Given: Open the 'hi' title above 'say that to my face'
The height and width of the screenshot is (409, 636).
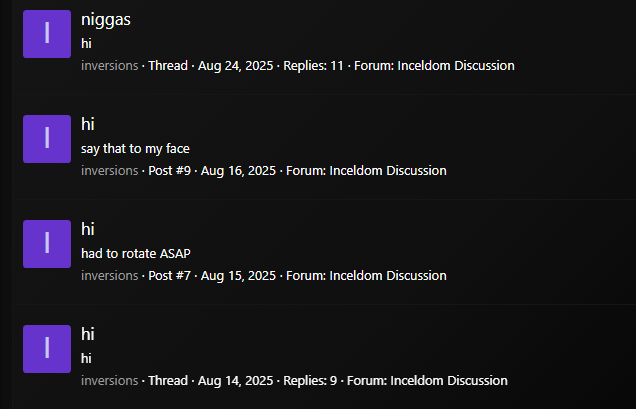Looking at the screenshot, I should [x=88, y=124].
